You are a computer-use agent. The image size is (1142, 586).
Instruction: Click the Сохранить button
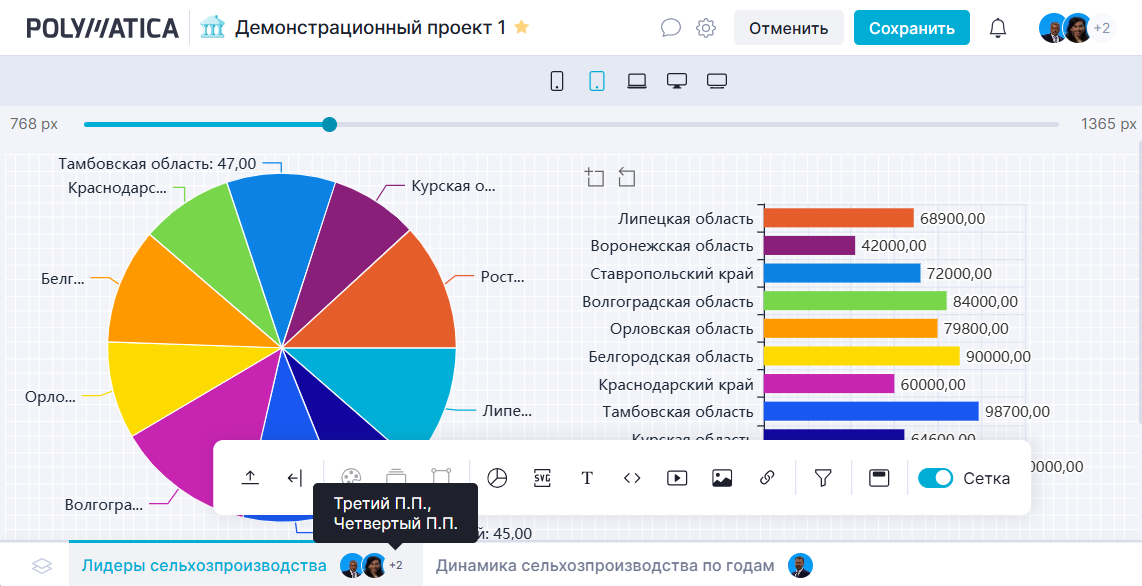click(x=911, y=28)
